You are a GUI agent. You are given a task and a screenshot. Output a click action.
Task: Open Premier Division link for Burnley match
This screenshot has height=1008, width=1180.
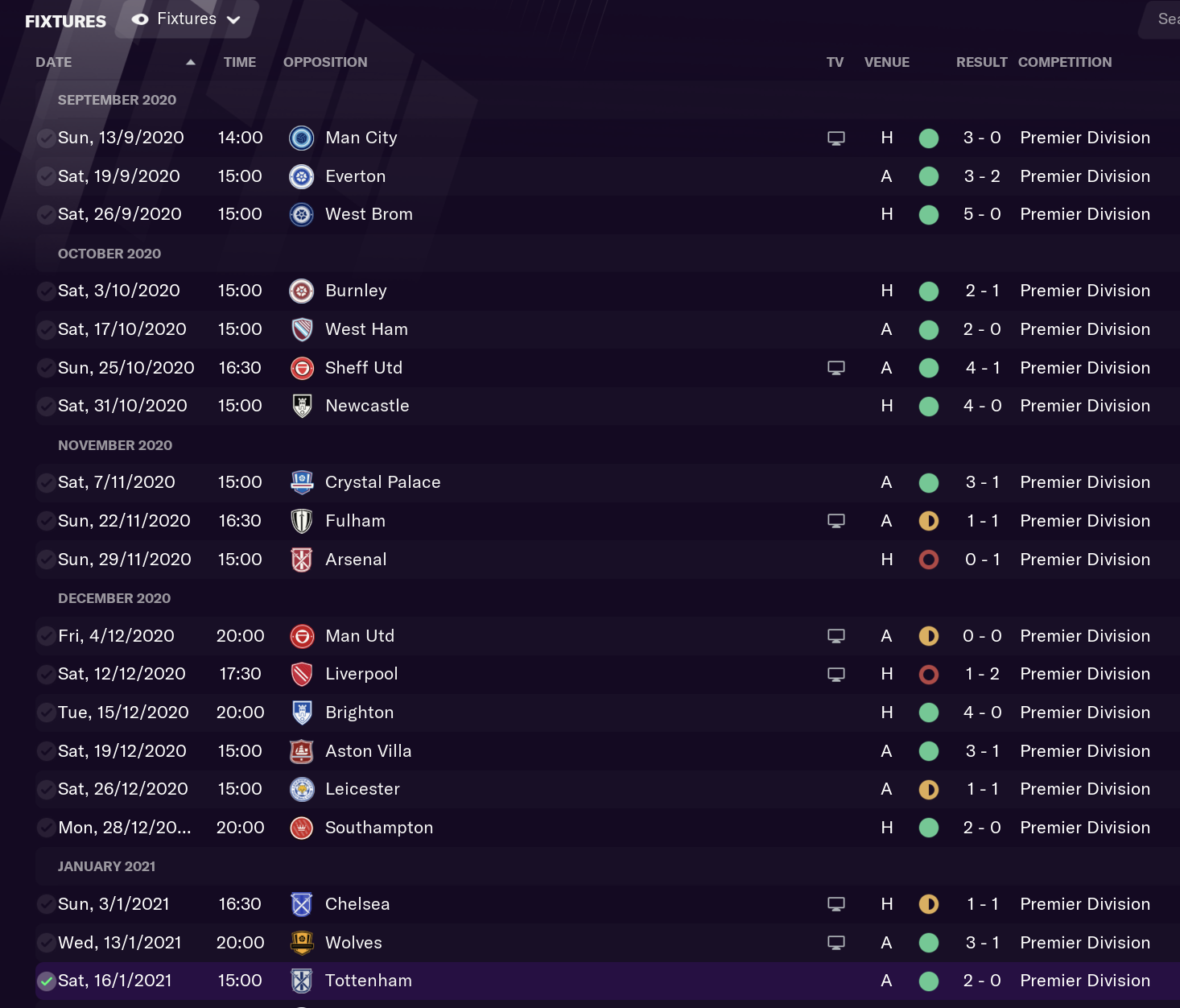[x=1085, y=291]
